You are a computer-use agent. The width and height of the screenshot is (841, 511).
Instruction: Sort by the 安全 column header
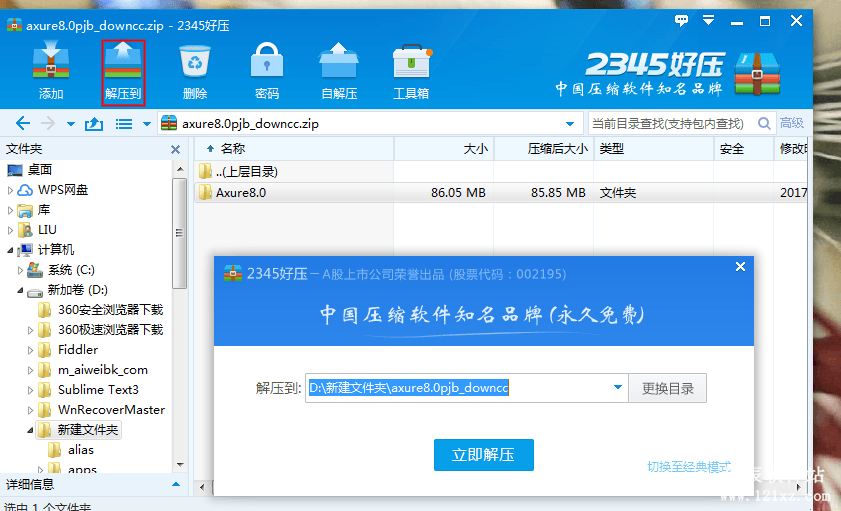[x=744, y=149]
